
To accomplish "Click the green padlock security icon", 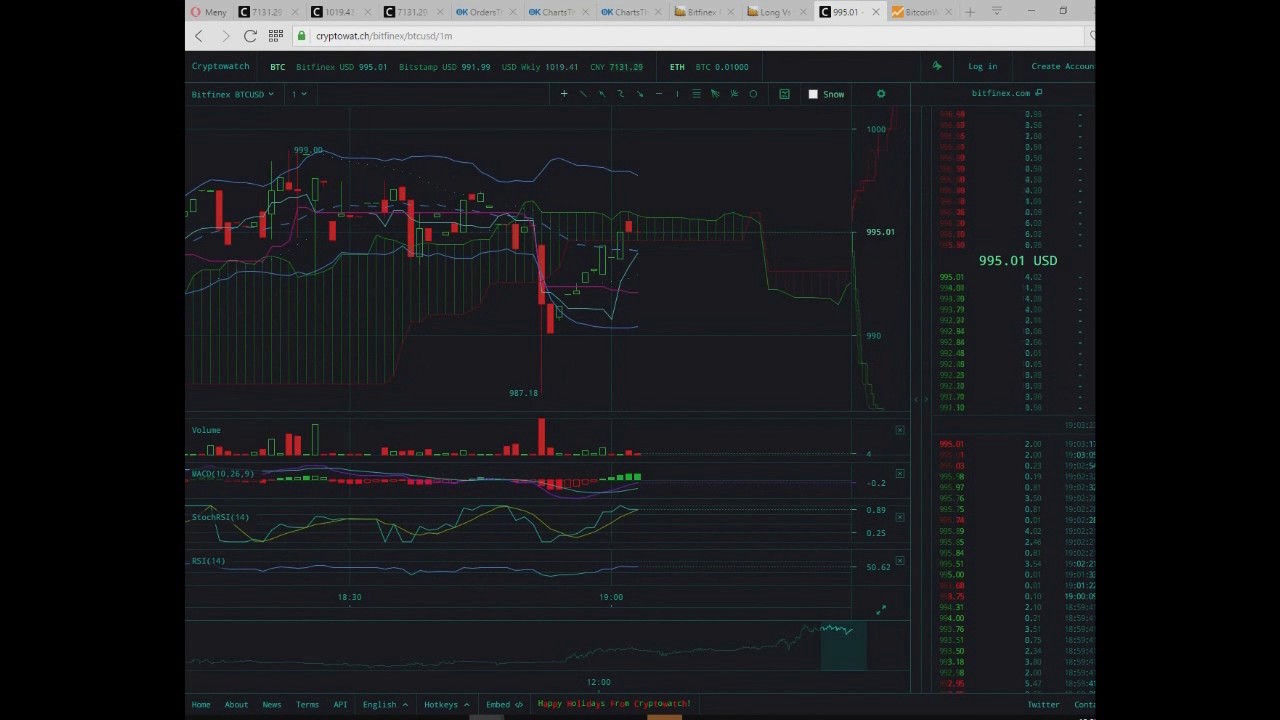I will point(301,36).
